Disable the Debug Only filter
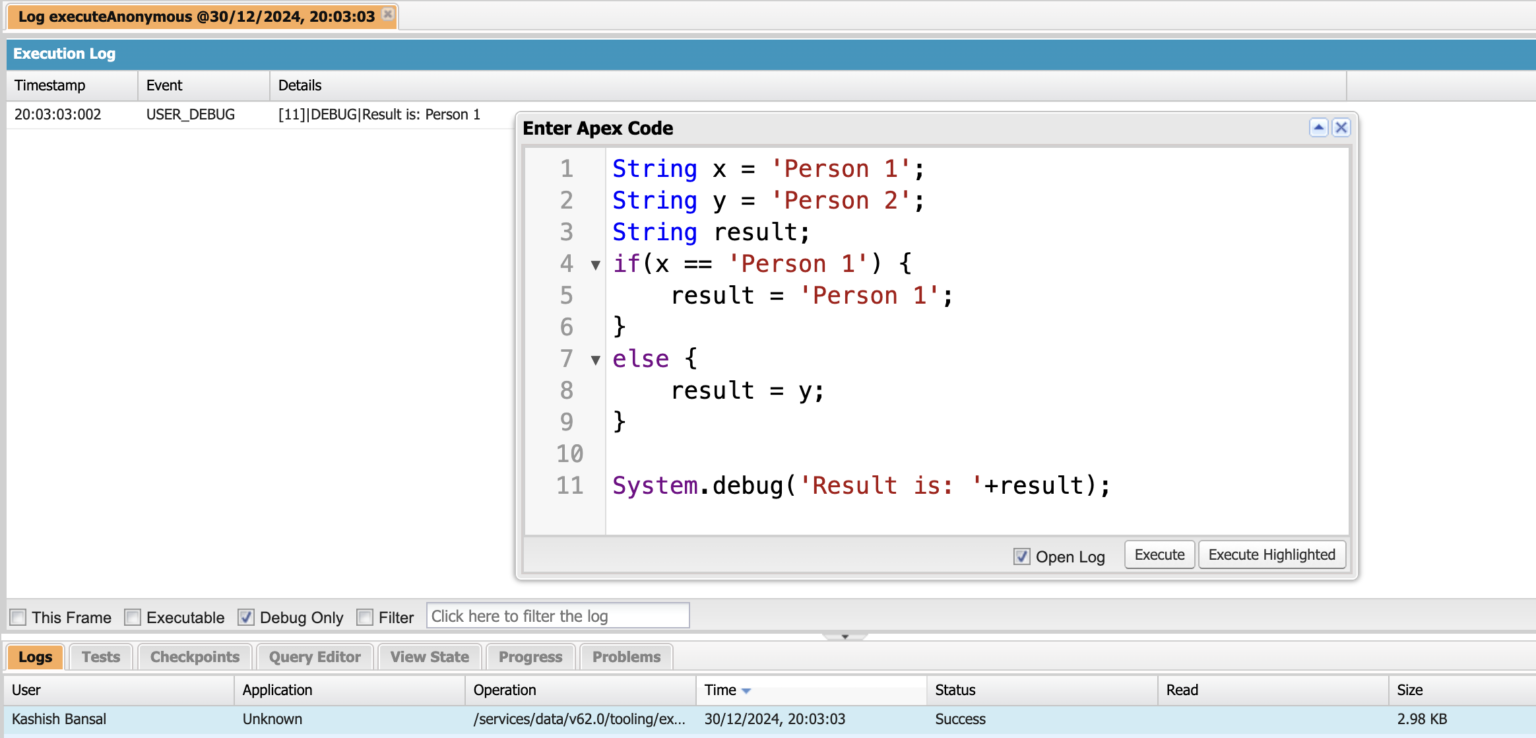 tap(245, 616)
